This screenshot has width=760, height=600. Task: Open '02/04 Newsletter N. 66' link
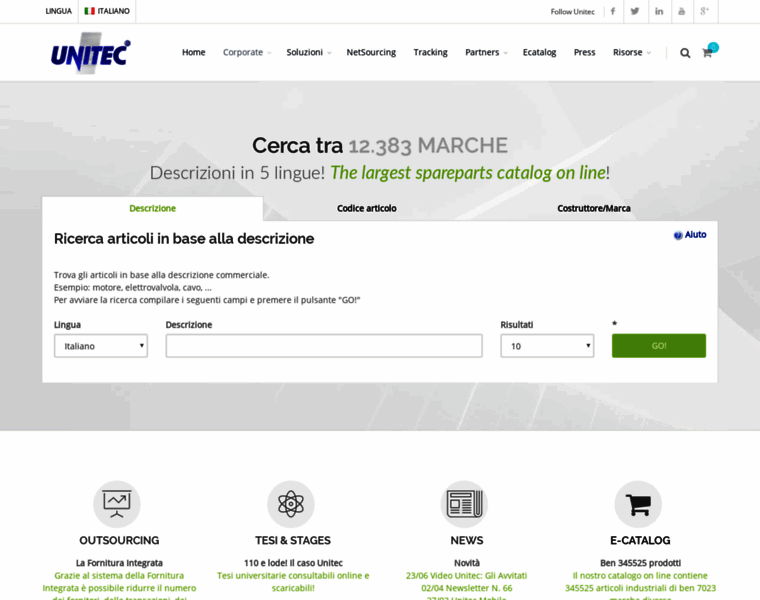pos(466,588)
